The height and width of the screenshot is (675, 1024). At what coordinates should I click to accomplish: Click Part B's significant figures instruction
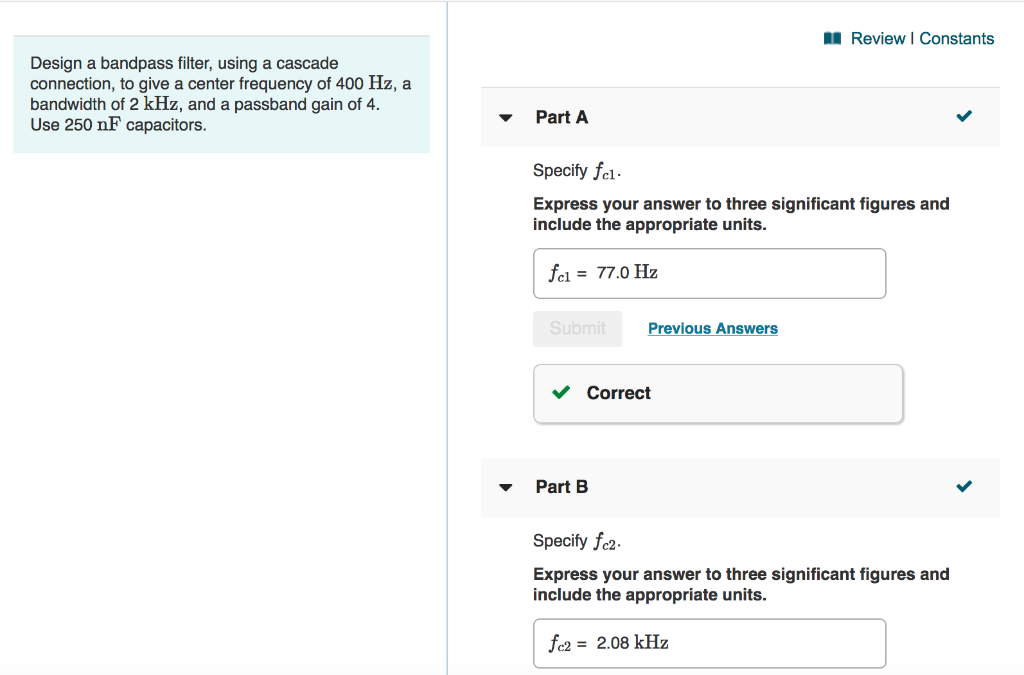741,584
